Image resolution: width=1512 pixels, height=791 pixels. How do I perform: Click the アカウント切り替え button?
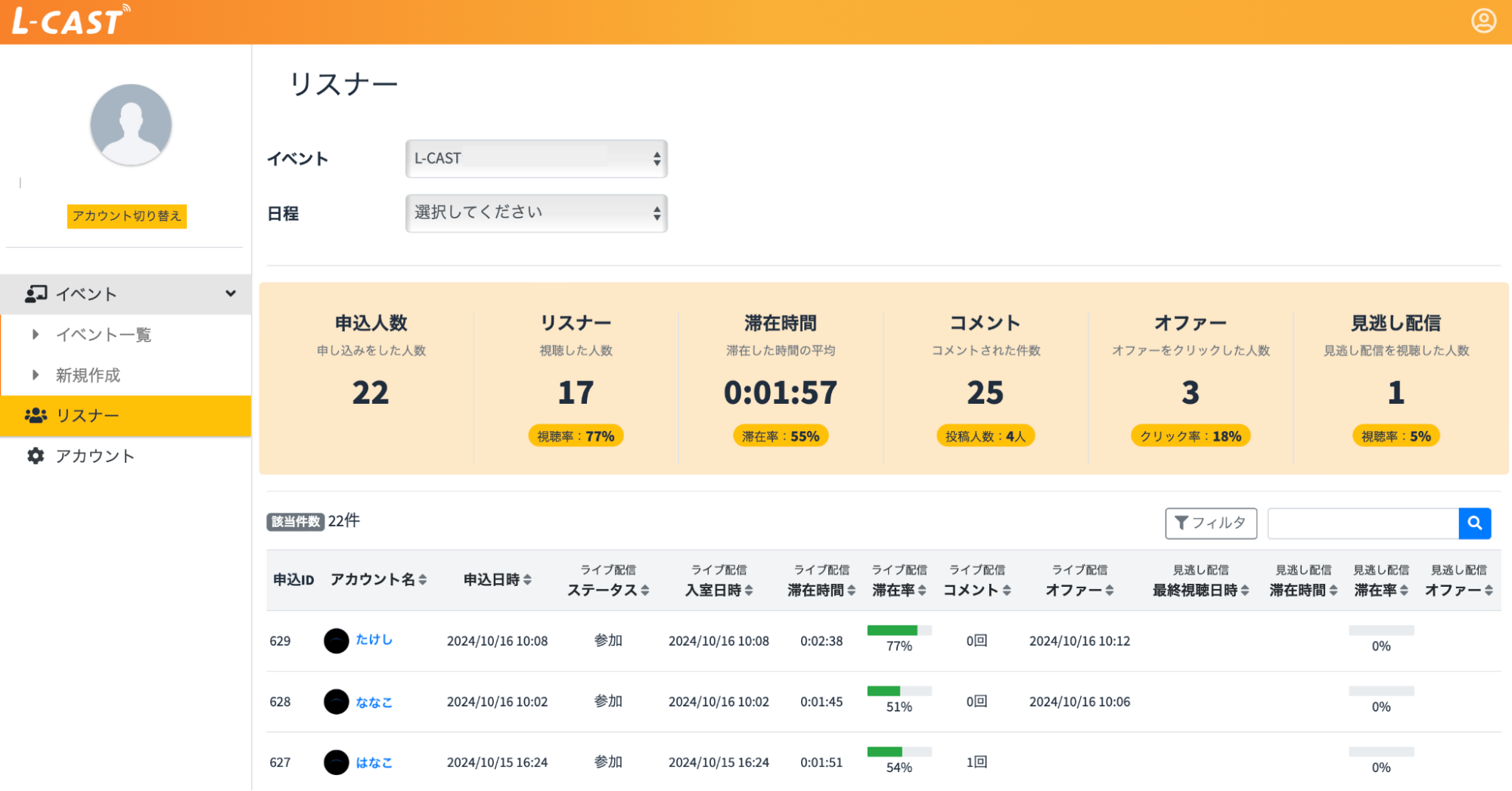pyautogui.click(x=126, y=216)
